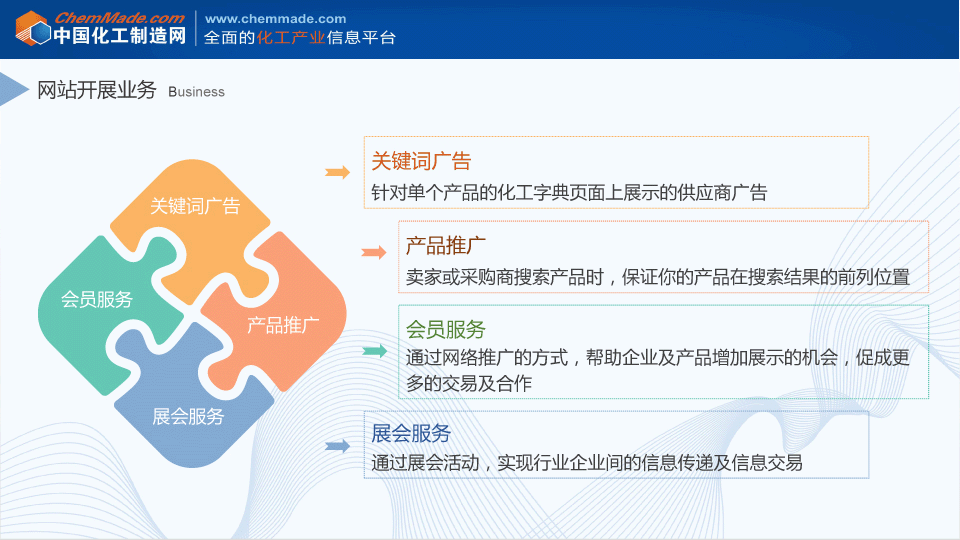This screenshot has height=540, width=960.
Task: Click the green 会员服务 card heading
Action: click(446, 329)
